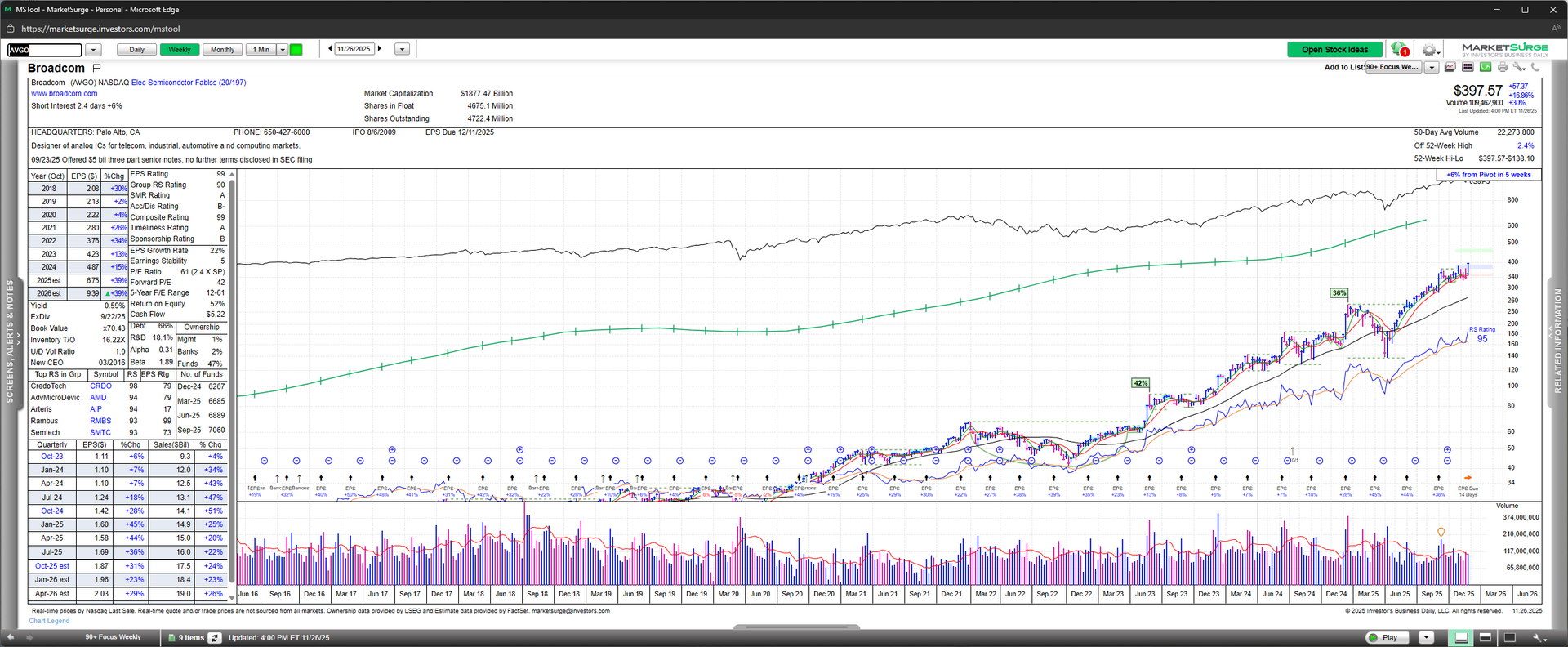The height and width of the screenshot is (647, 1568).
Task: Click the phone contact icon
Action: tap(1536, 67)
